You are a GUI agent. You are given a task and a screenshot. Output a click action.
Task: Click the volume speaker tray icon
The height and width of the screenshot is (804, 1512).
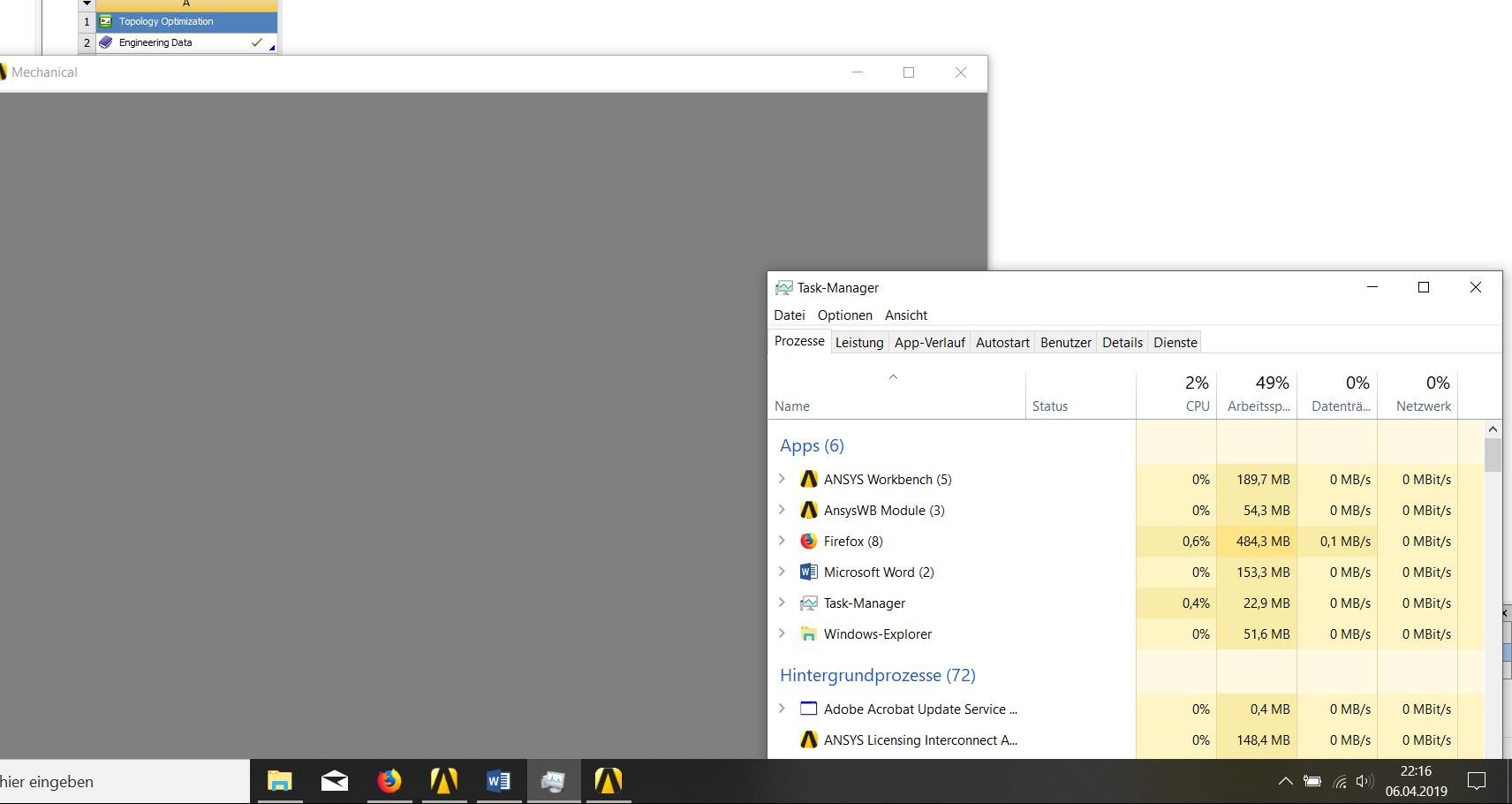[1365, 781]
